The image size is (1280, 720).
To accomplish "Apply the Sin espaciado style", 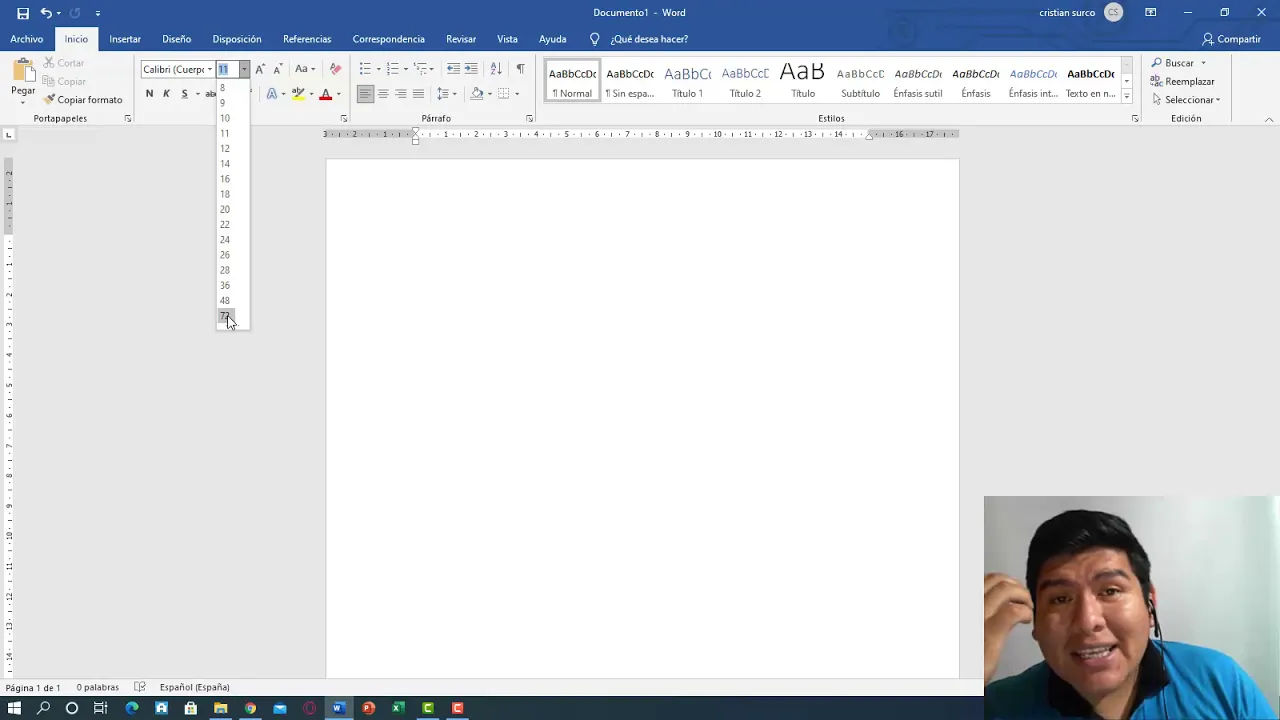I will click(630, 81).
